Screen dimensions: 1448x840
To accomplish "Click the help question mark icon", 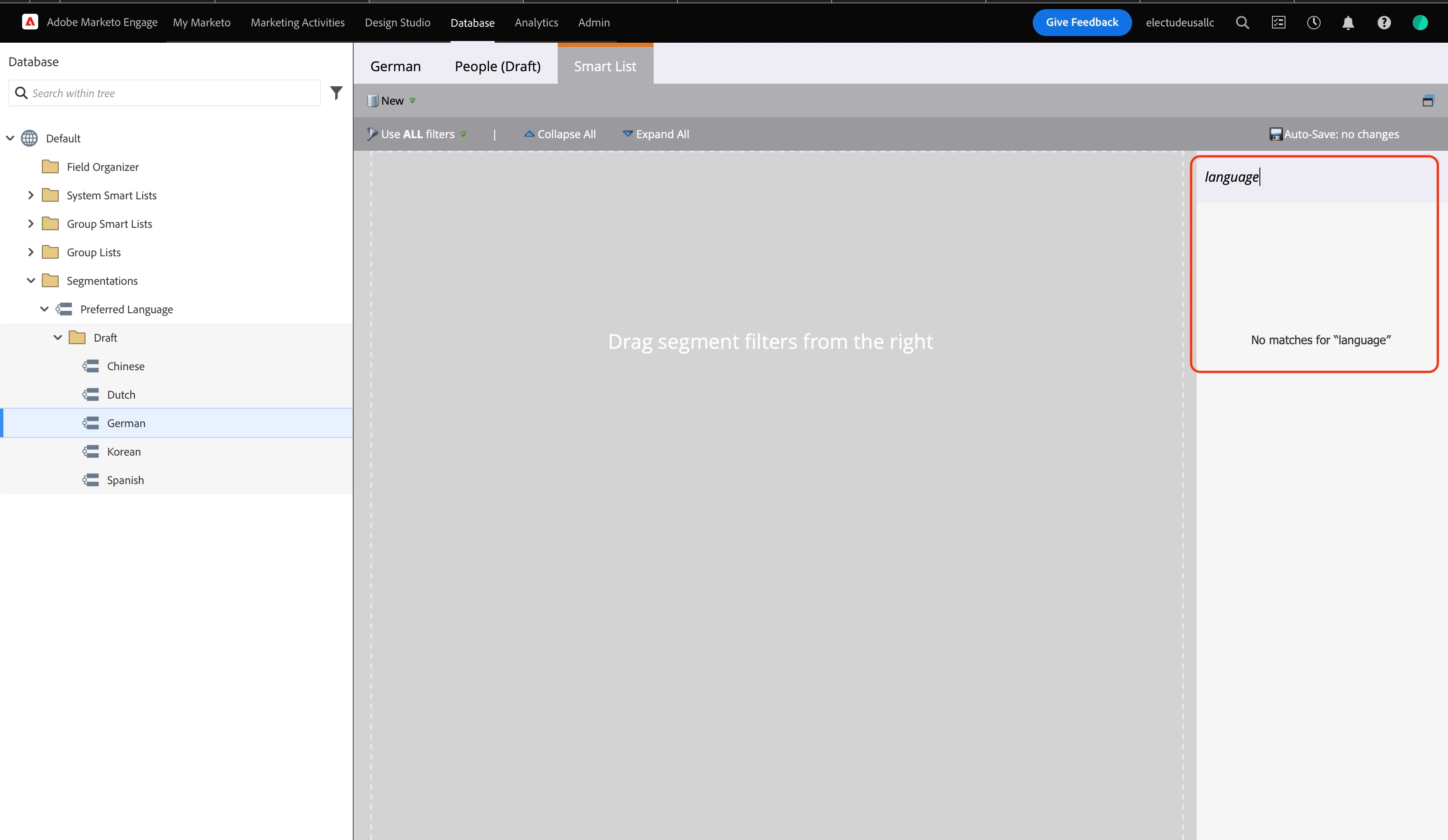I will (1383, 22).
